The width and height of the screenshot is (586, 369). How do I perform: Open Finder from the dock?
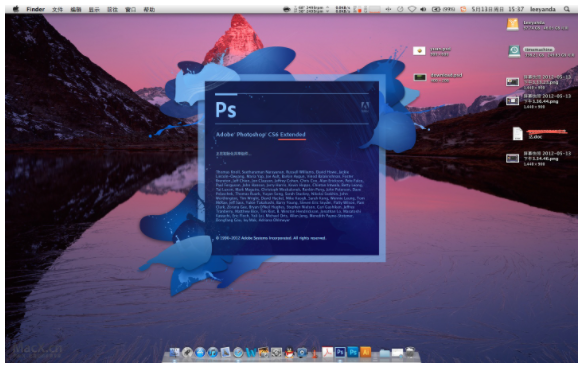[x=175, y=352]
